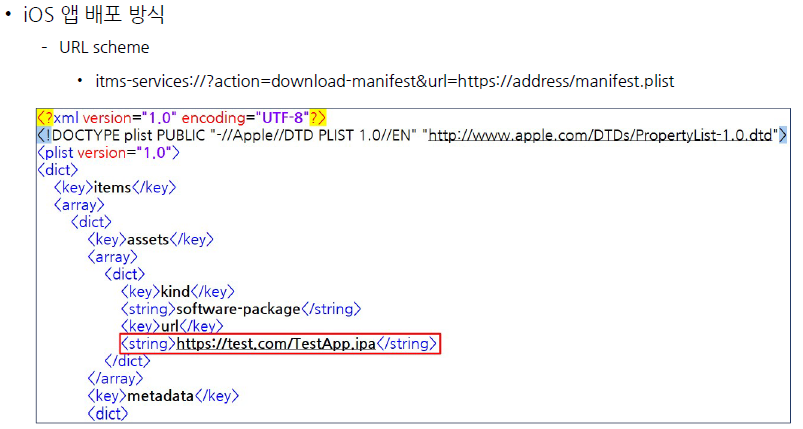Click the 'iOS 앱 배포 방식' heading
This screenshot has width=803, height=429.
(94, 14)
